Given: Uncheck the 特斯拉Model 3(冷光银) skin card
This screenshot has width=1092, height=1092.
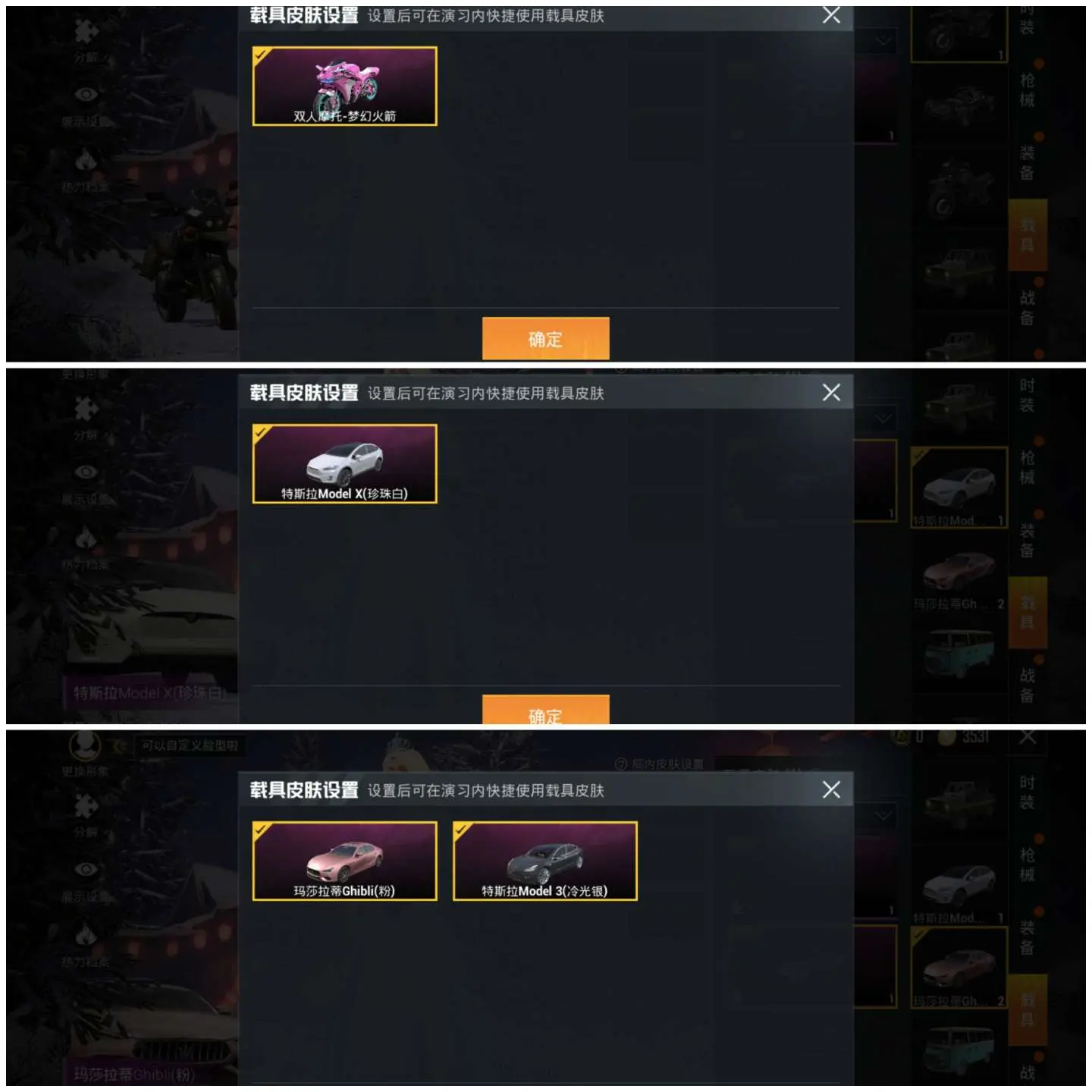Looking at the screenshot, I should click(544, 861).
